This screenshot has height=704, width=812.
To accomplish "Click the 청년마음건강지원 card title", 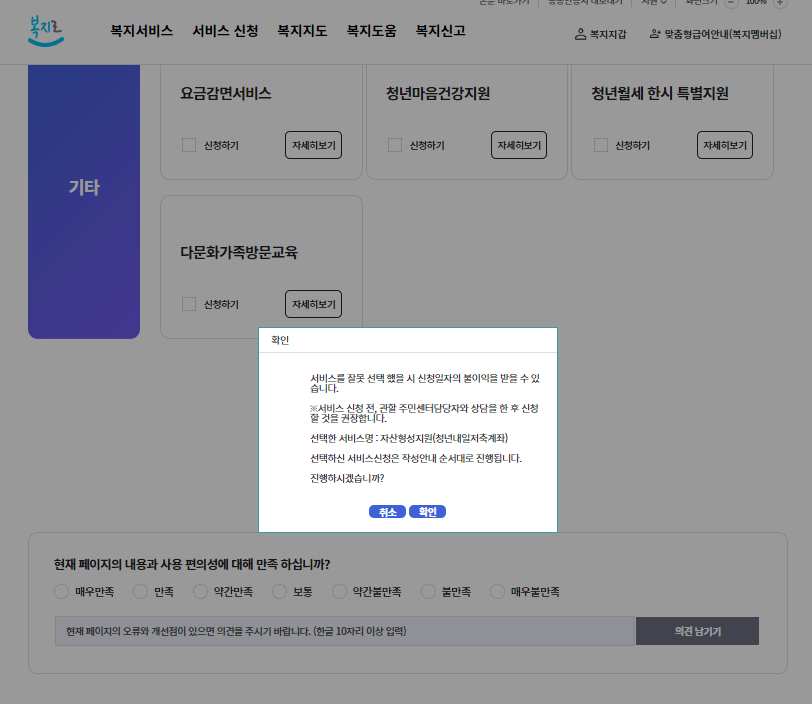I will click(438, 94).
